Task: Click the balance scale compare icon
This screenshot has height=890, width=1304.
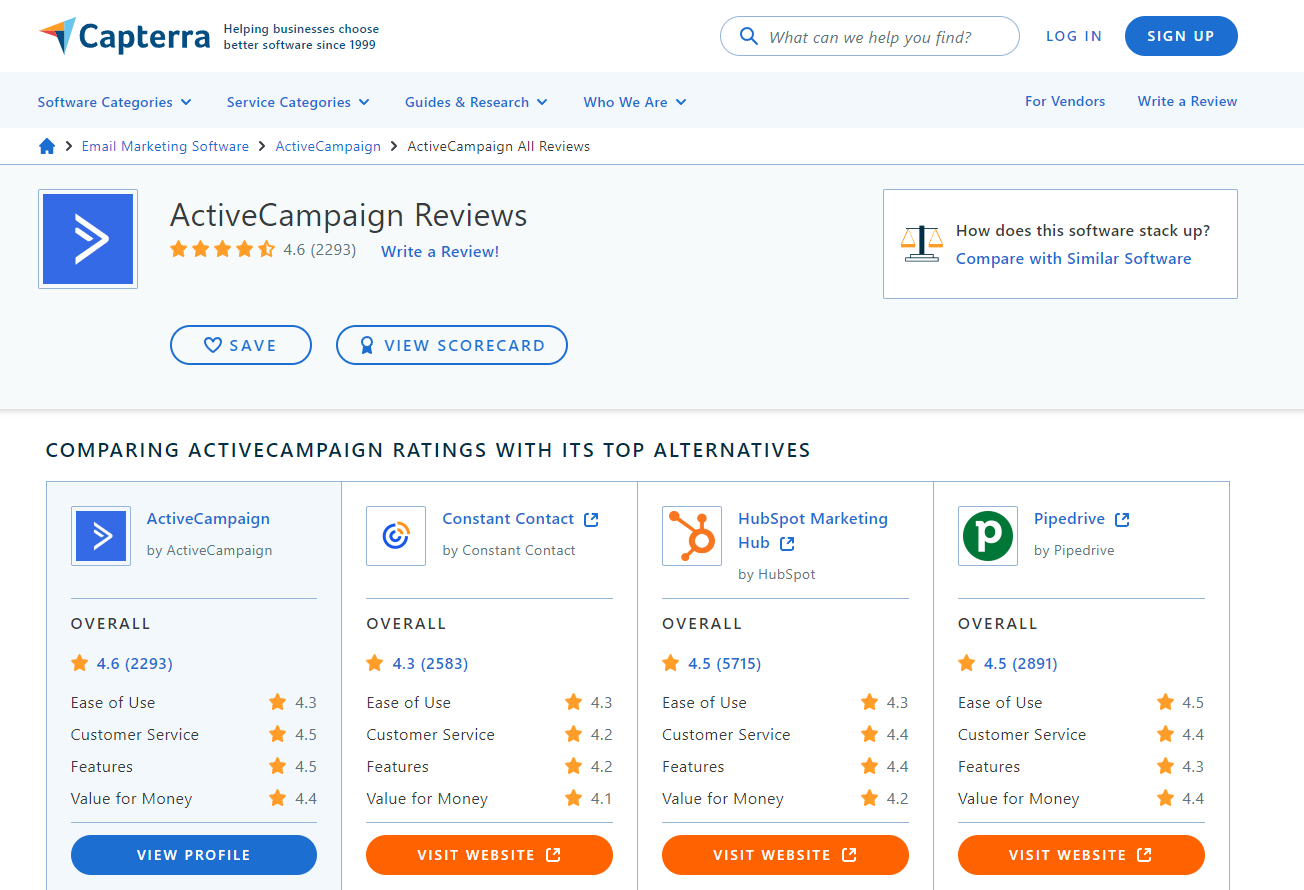Action: pos(921,243)
